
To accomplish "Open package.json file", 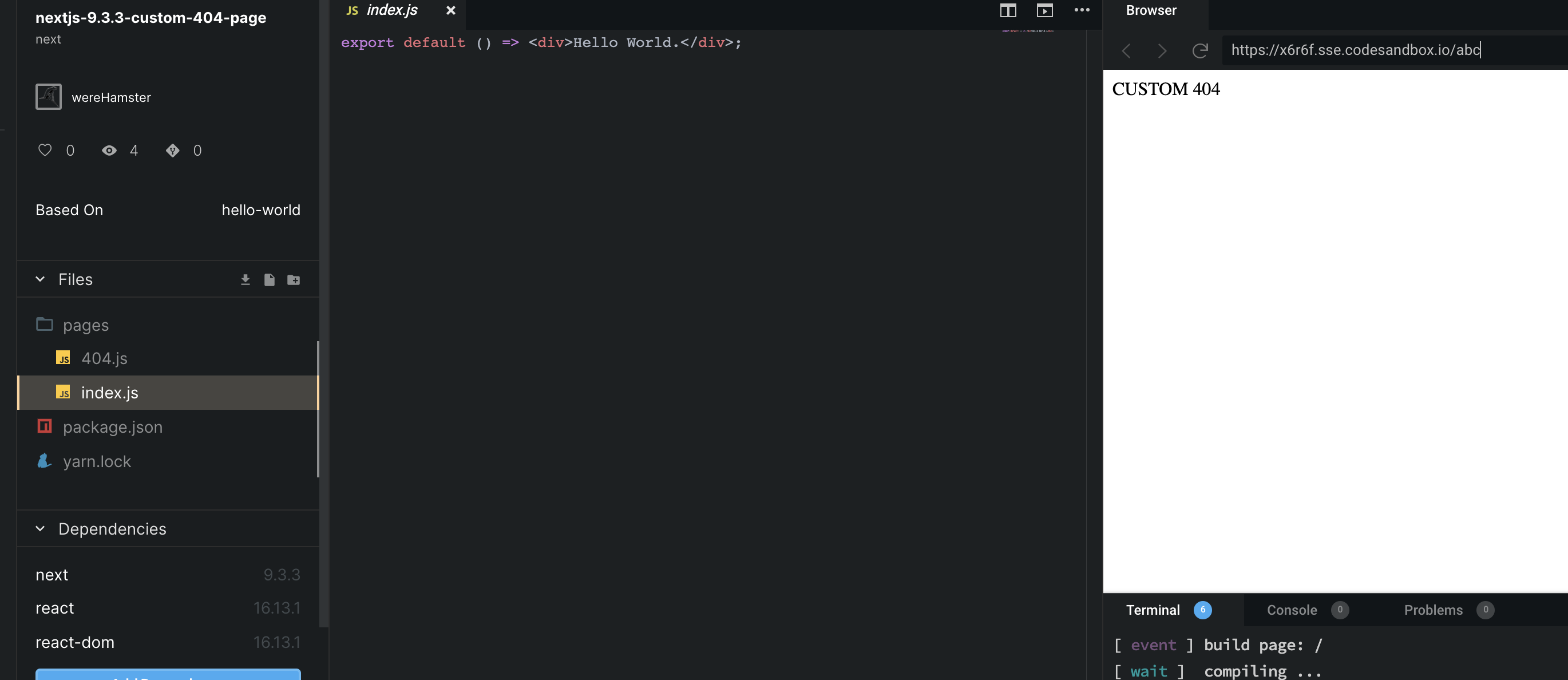I will 168,427.
